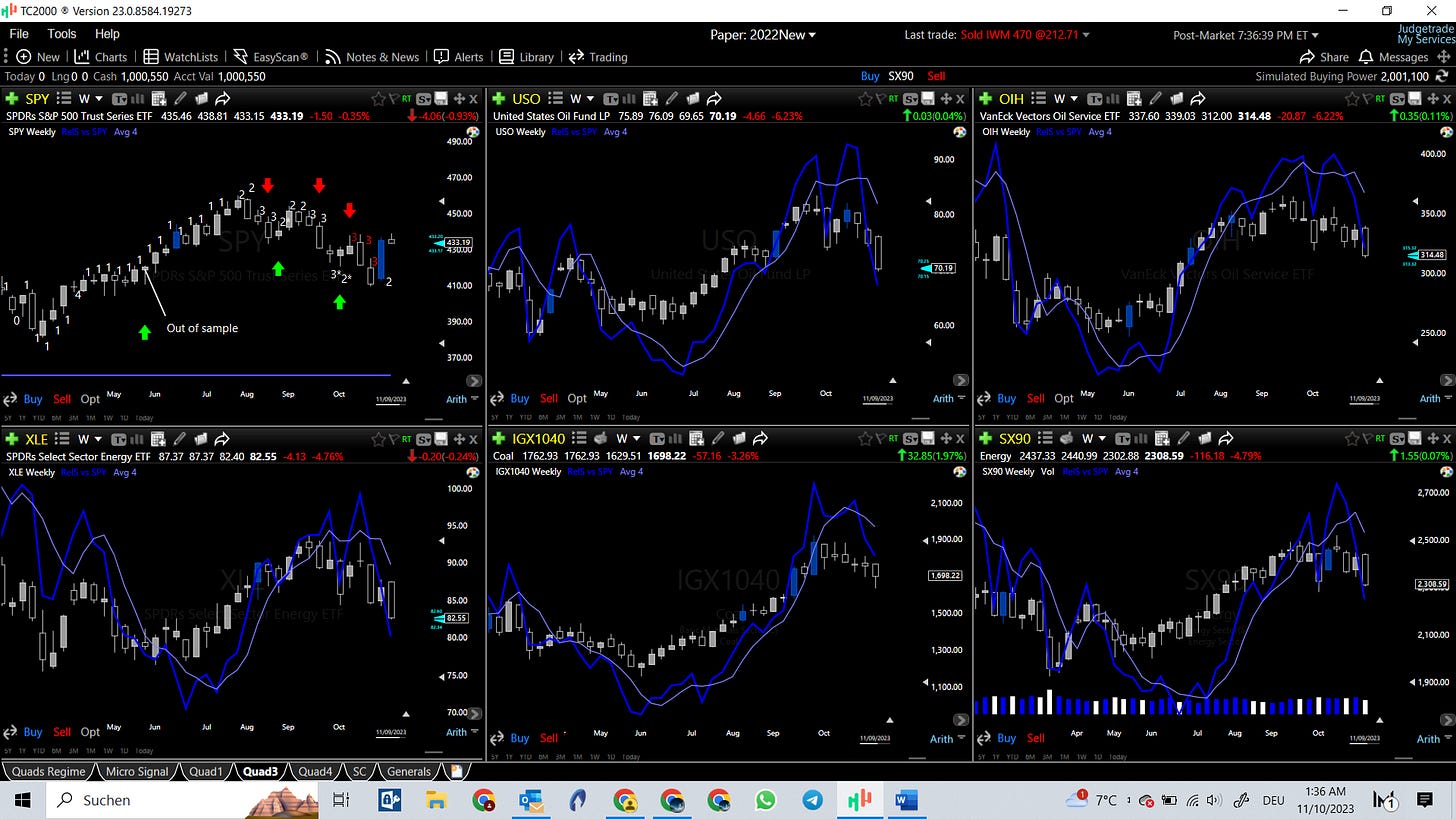Click the Share icon in top toolbar
Image resolution: width=1456 pixels, height=819 pixels.
click(1306, 57)
